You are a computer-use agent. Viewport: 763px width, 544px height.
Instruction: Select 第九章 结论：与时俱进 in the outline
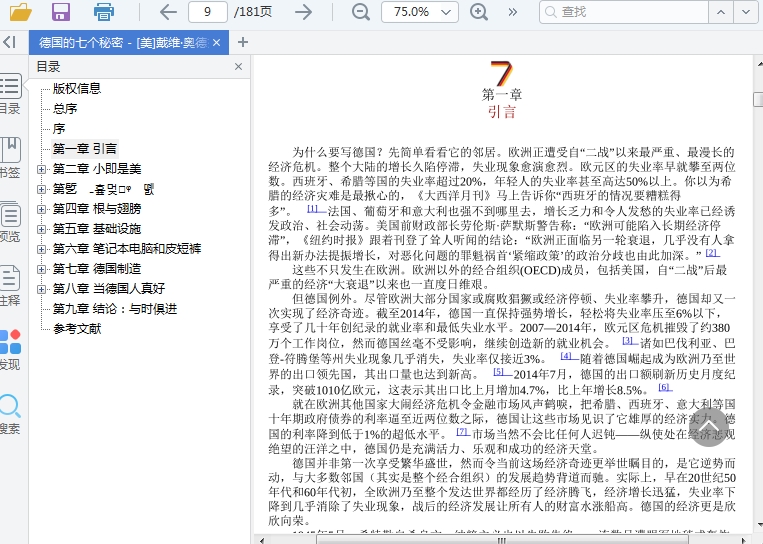click(115, 309)
